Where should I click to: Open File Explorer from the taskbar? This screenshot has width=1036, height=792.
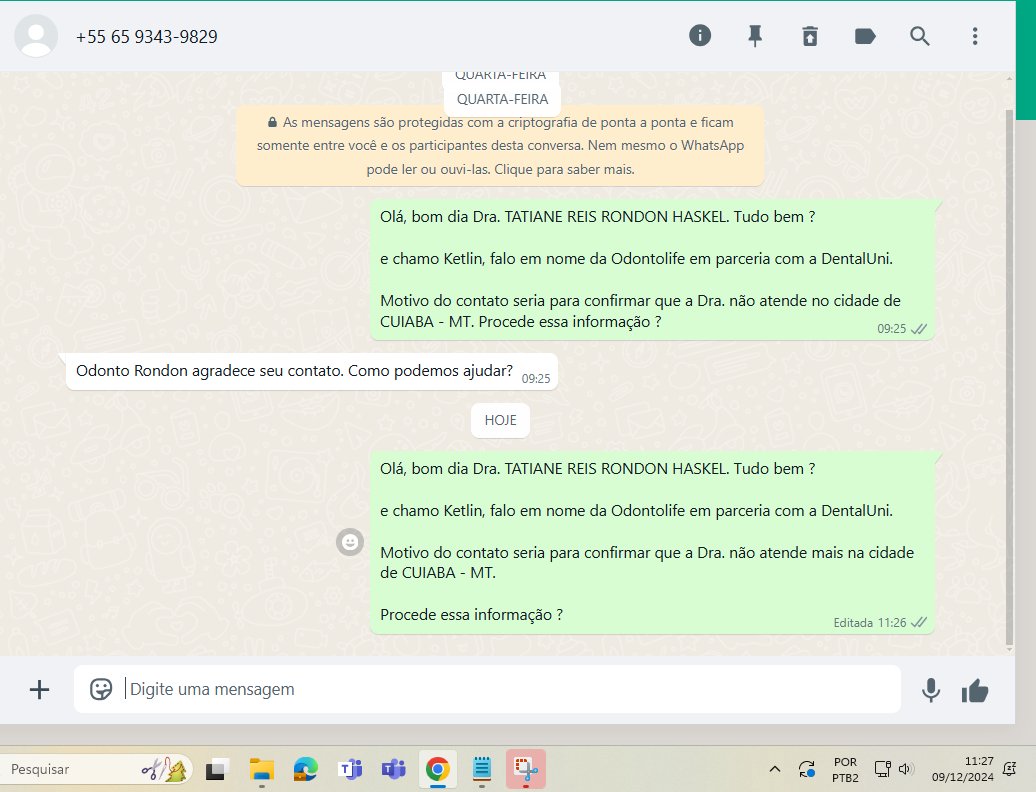point(262,770)
